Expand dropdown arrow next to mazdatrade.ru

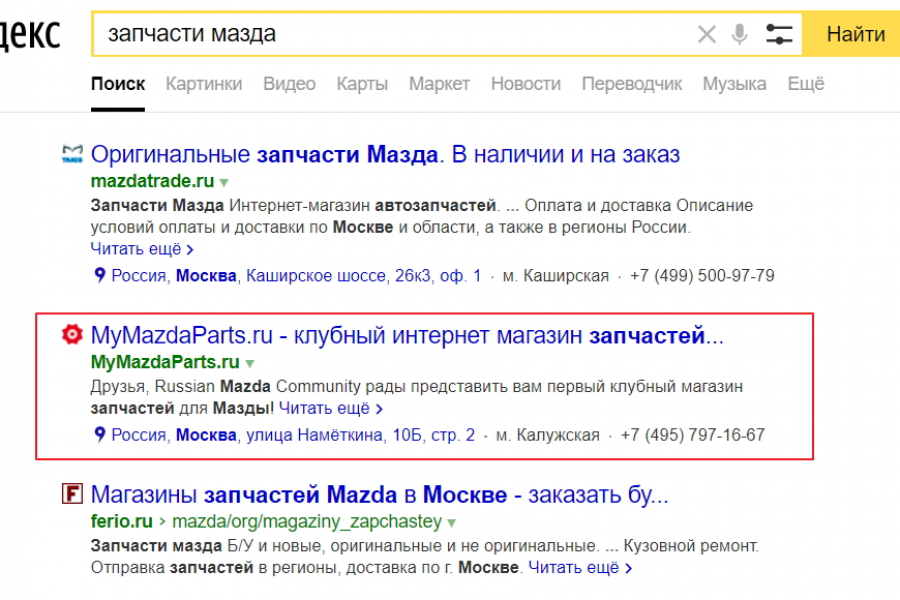(x=224, y=183)
